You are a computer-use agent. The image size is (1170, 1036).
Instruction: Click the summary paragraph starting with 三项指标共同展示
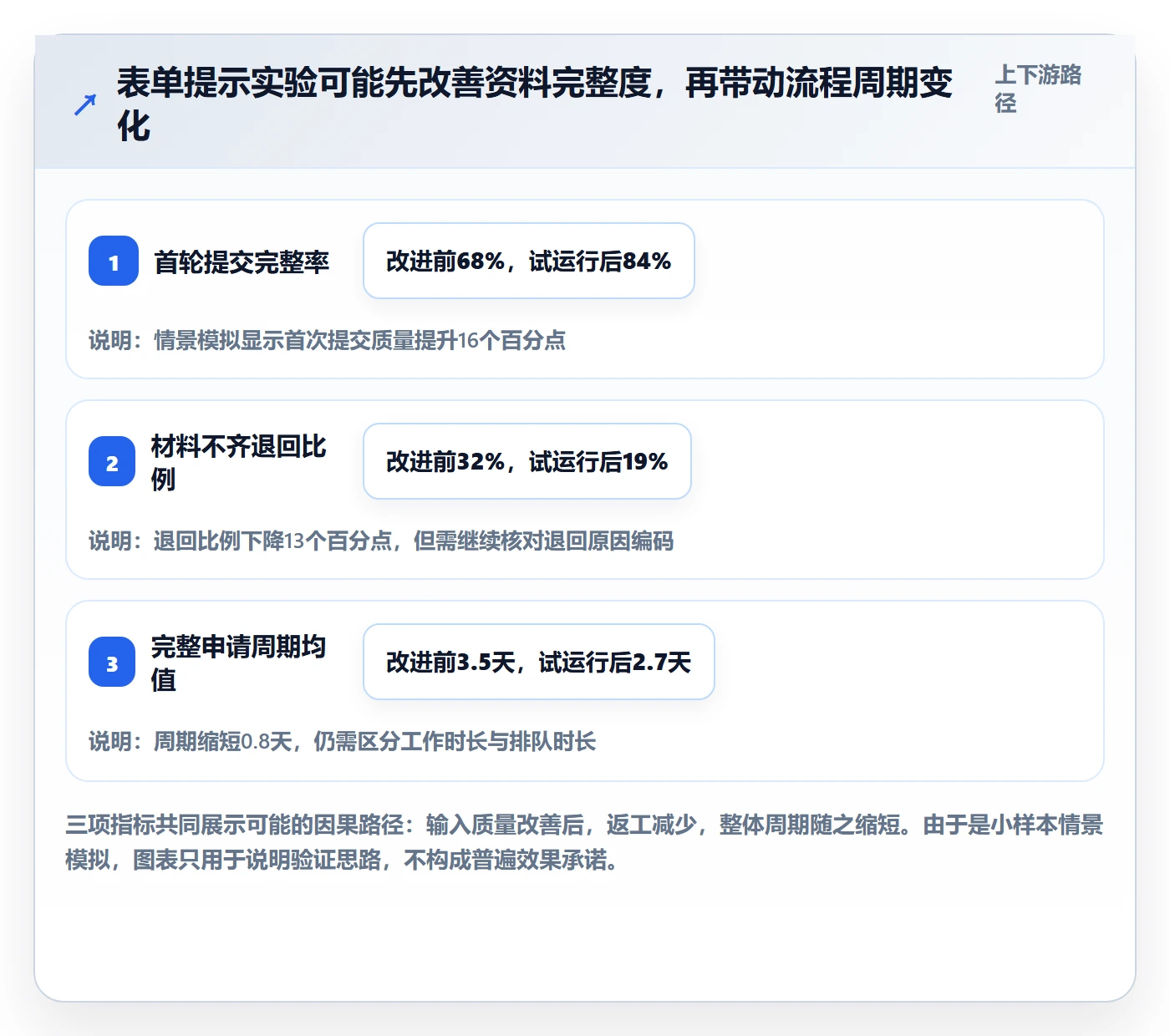point(585,842)
